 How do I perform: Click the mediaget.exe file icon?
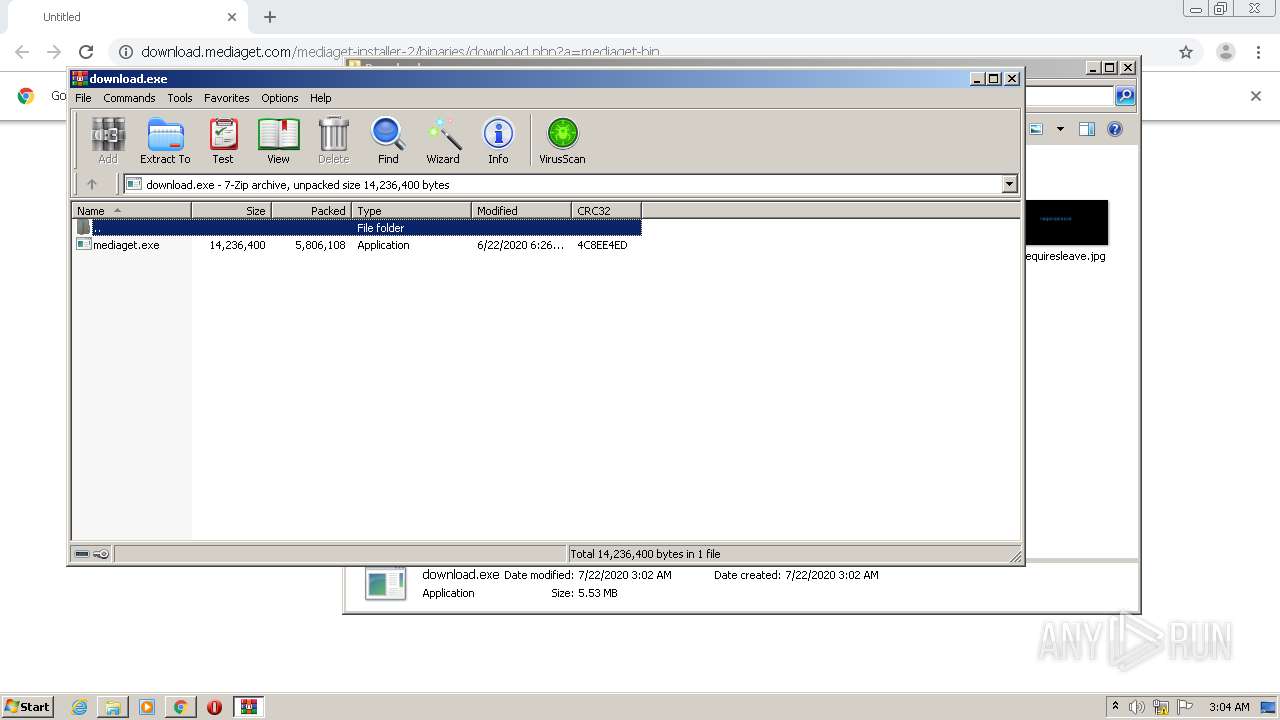[x=84, y=244]
